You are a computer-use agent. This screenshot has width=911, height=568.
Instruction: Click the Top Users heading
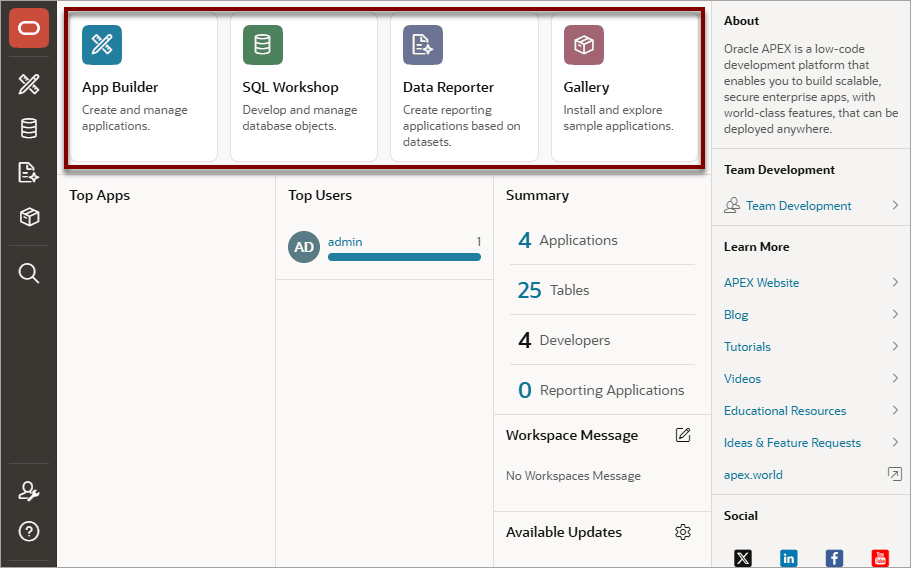[320, 195]
